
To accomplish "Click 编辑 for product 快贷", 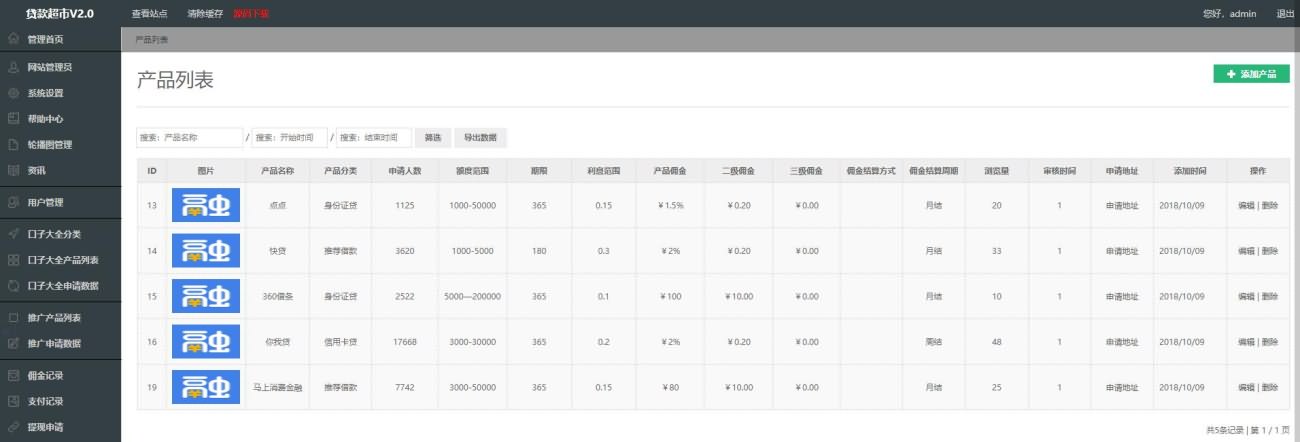I will click(1246, 251).
